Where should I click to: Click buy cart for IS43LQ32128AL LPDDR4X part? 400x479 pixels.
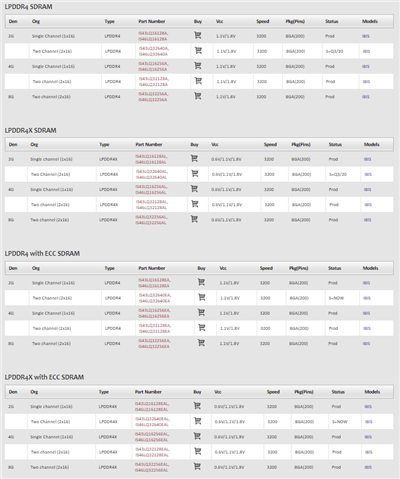click(195, 204)
